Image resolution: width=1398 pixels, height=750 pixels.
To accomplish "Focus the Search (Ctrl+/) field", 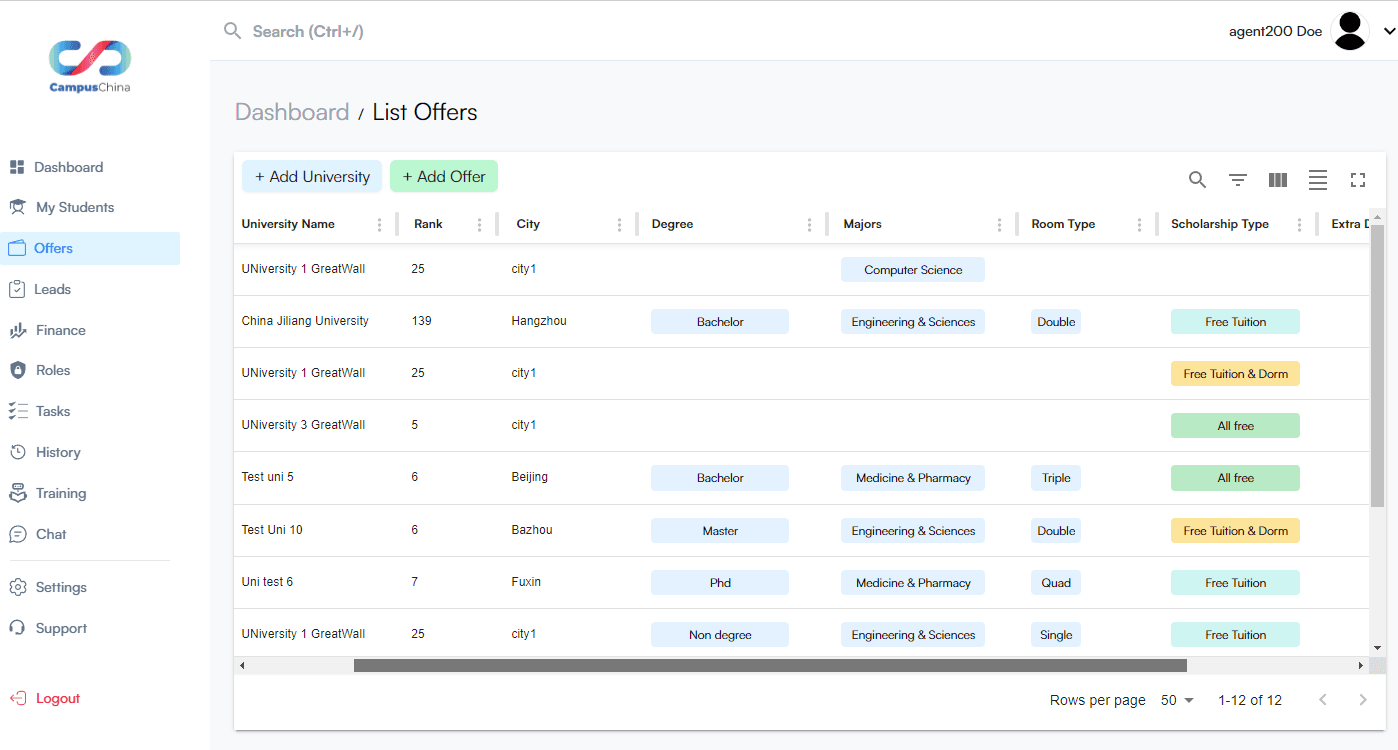I will 308,31.
